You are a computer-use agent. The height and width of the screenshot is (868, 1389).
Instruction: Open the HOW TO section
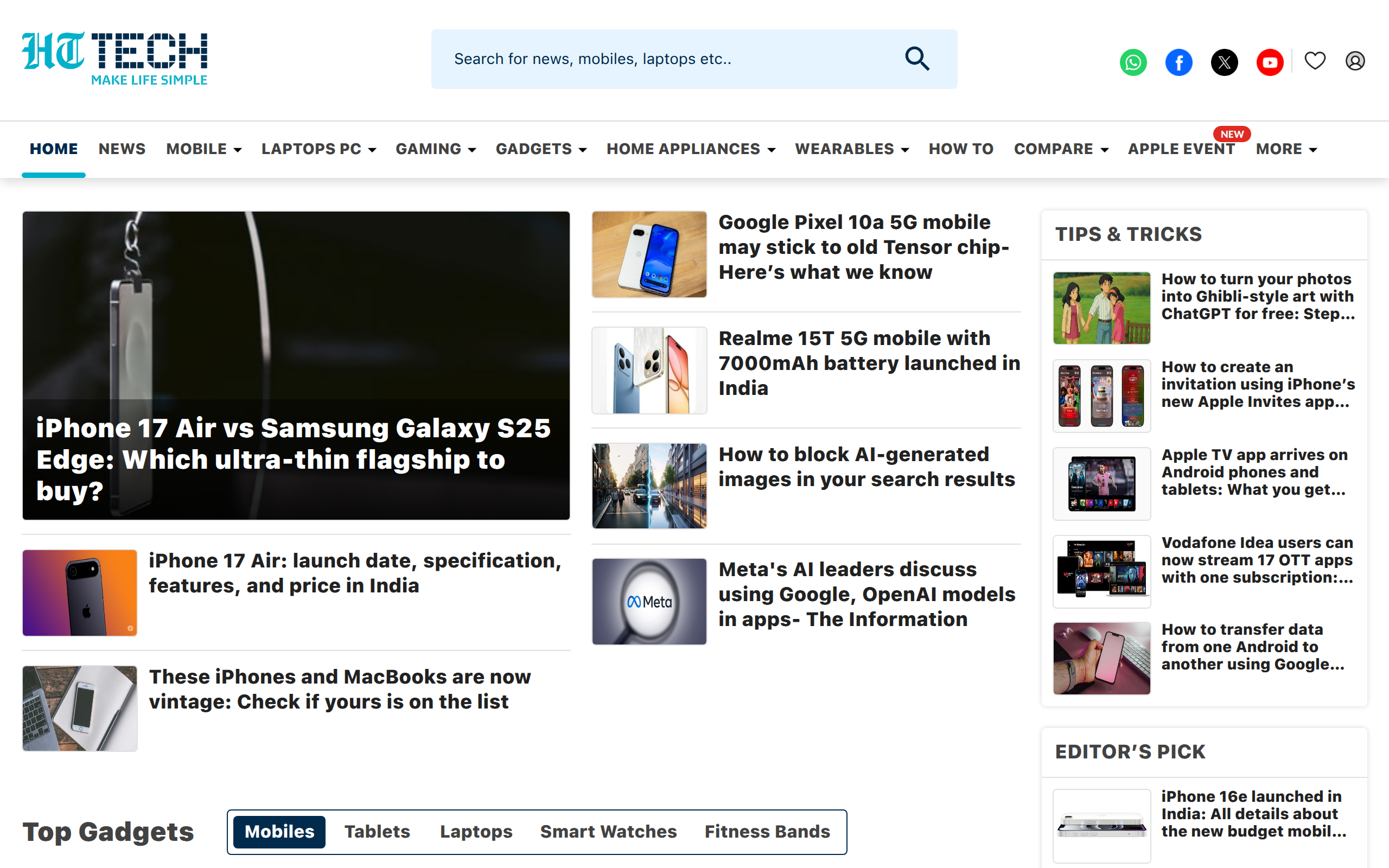[961, 149]
